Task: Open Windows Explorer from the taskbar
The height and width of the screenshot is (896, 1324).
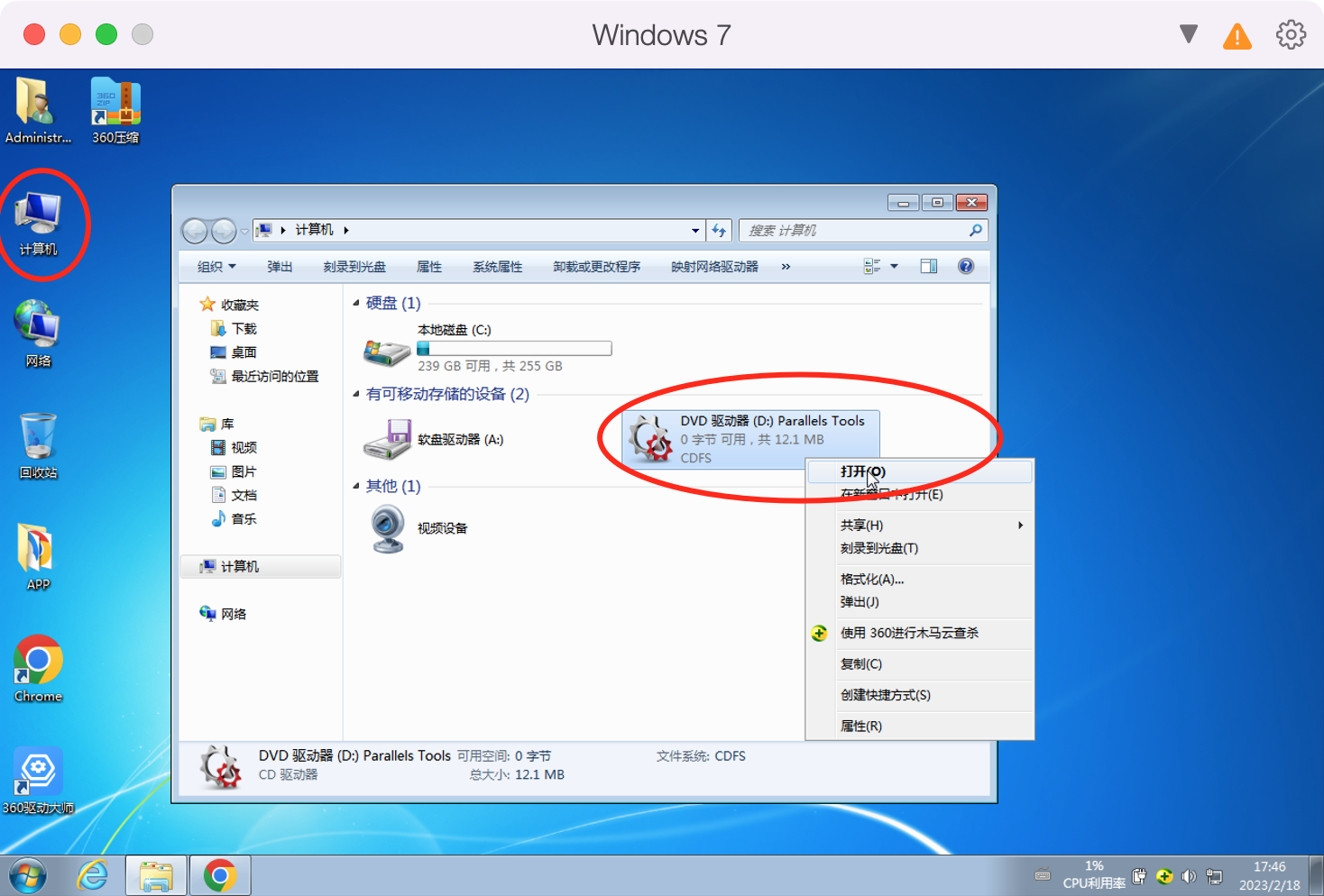Action: [x=155, y=874]
